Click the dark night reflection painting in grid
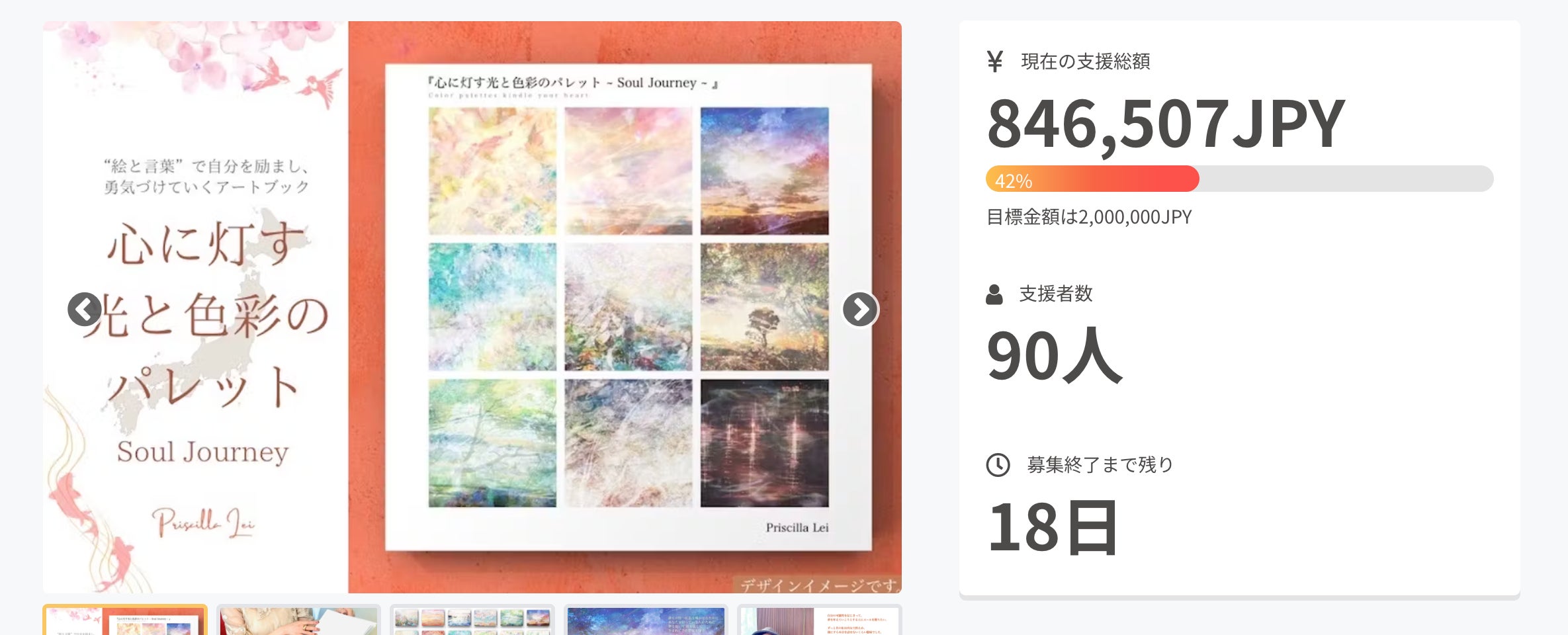 pyautogui.click(x=764, y=443)
